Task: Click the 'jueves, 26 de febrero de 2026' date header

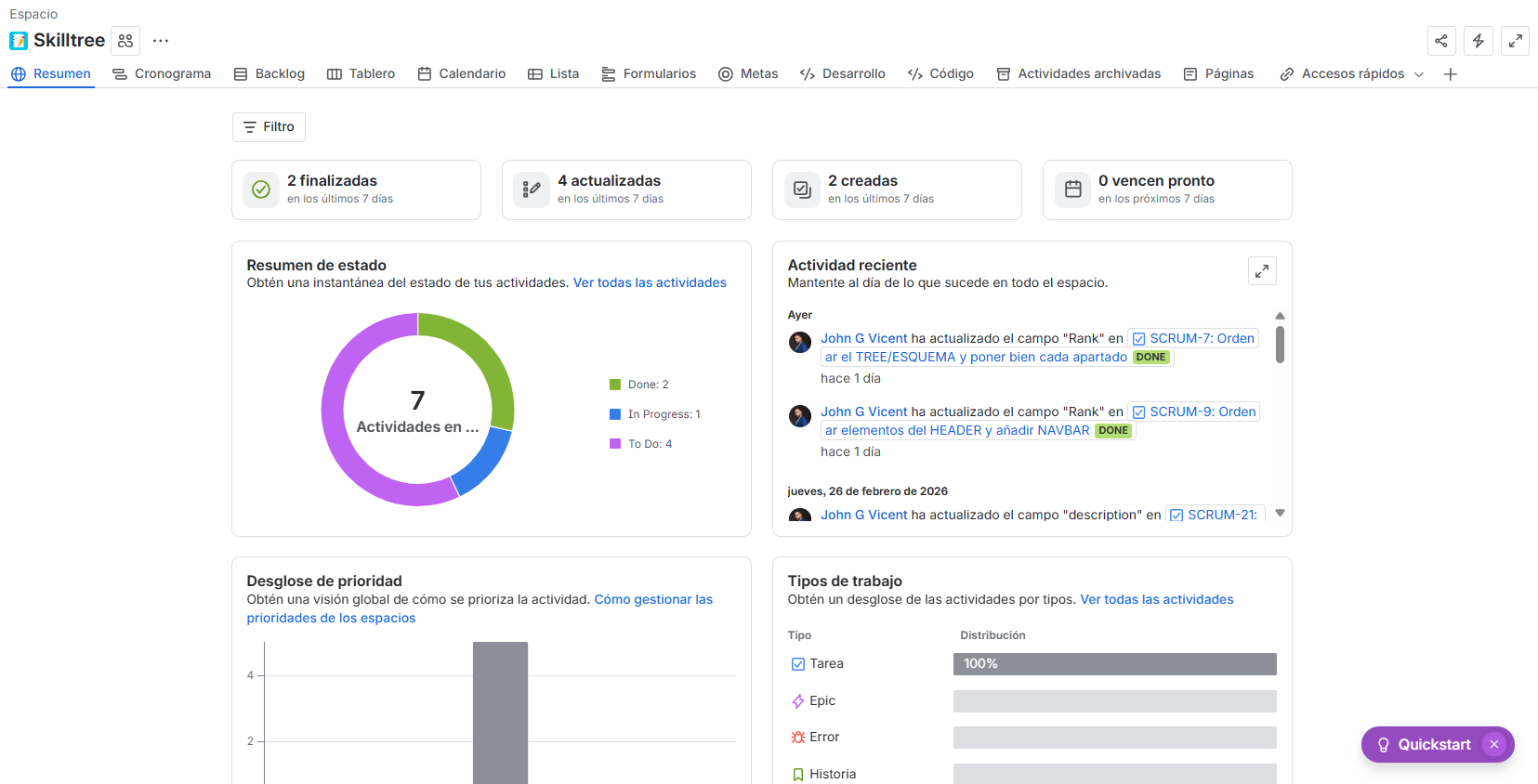Action: (x=868, y=491)
